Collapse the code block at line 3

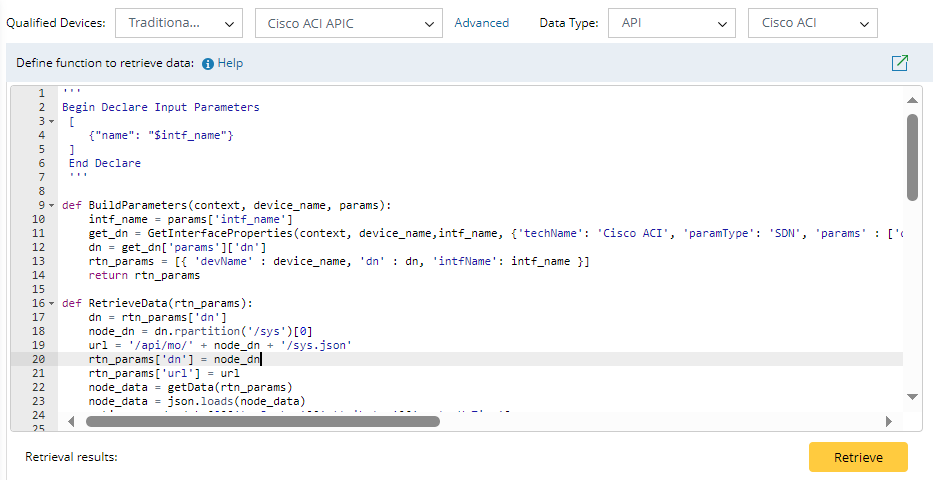(x=51, y=121)
